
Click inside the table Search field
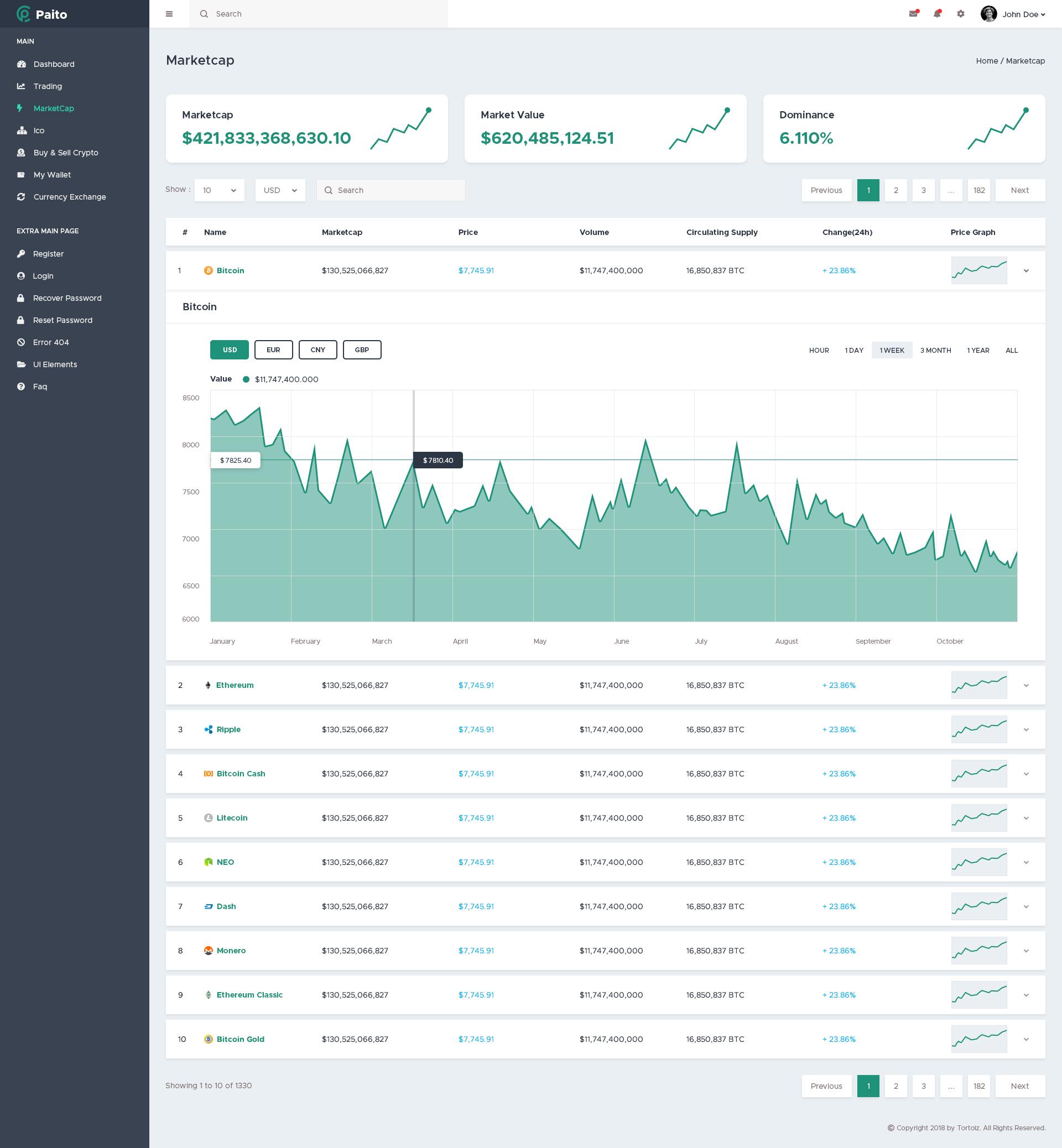(x=391, y=190)
